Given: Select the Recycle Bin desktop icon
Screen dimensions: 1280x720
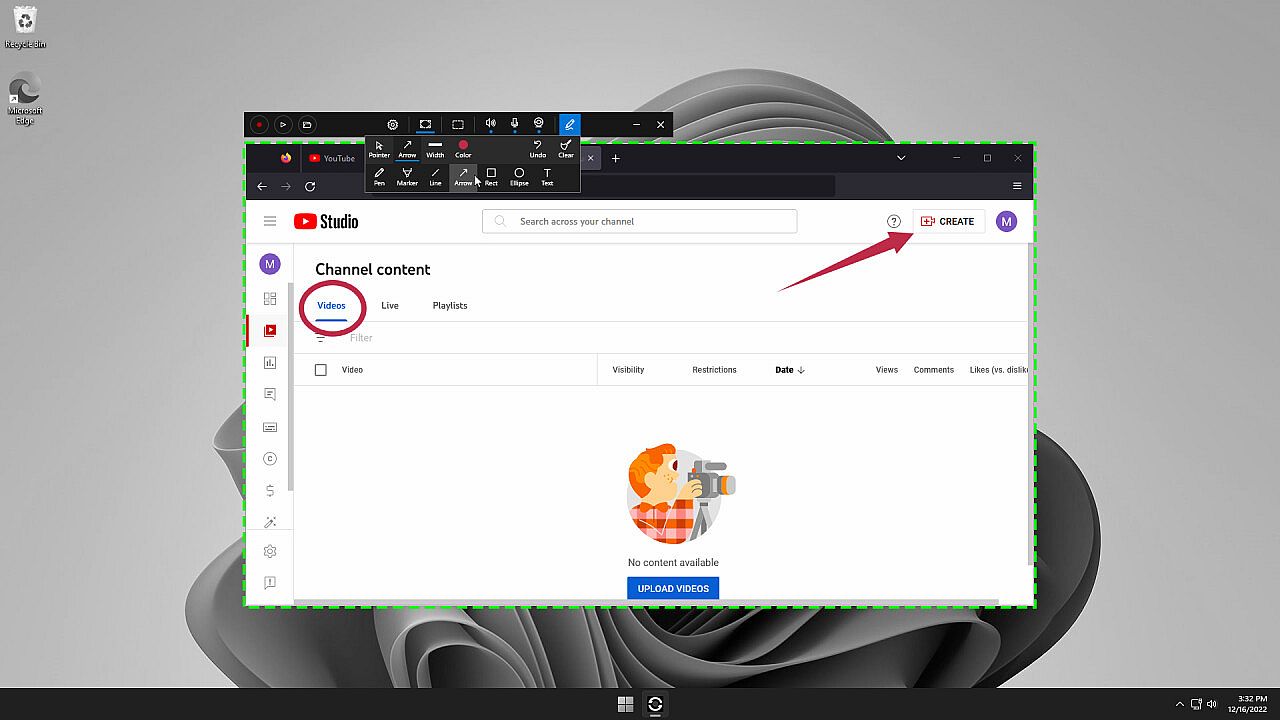Looking at the screenshot, I should [x=25, y=27].
